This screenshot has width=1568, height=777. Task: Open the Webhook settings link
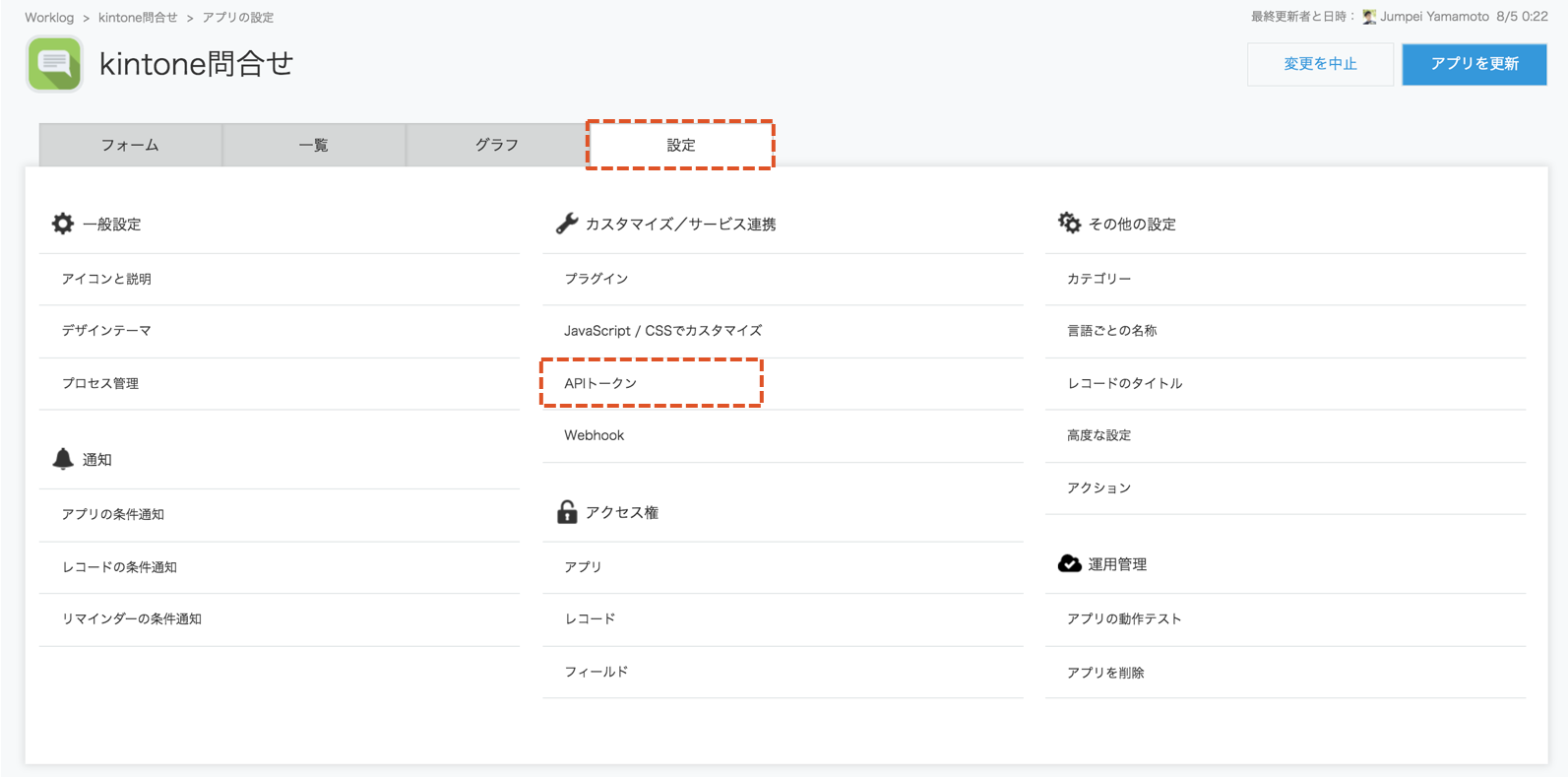pyautogui.click(x=594, y=435)
